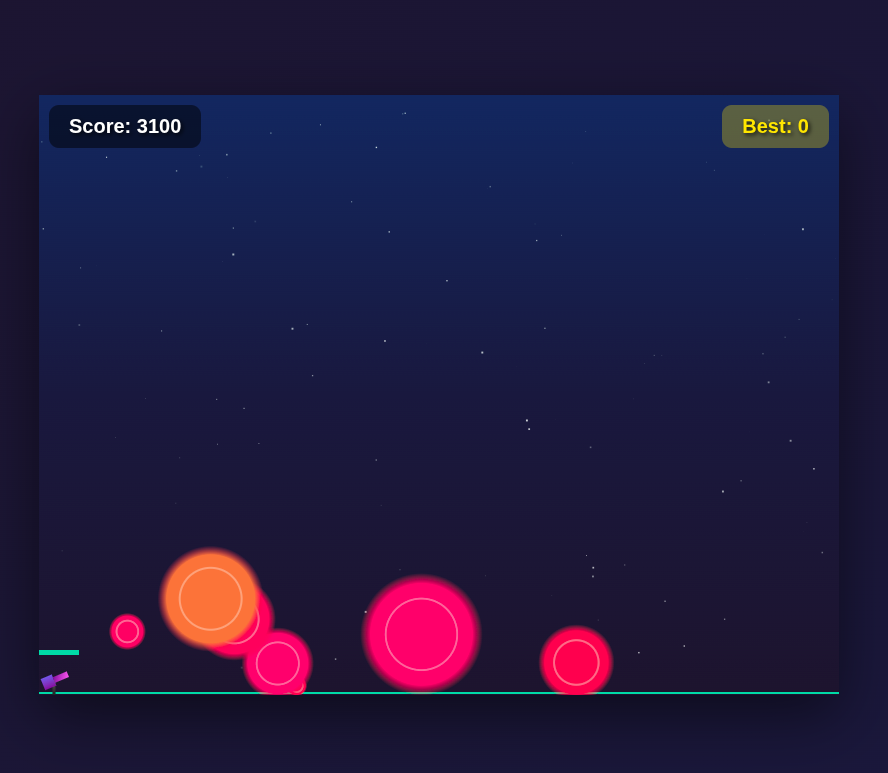Click the Score: 3100 badge
Image resolution: width=888 pixels, height=773 pixels.
click(x=124, y=126)
